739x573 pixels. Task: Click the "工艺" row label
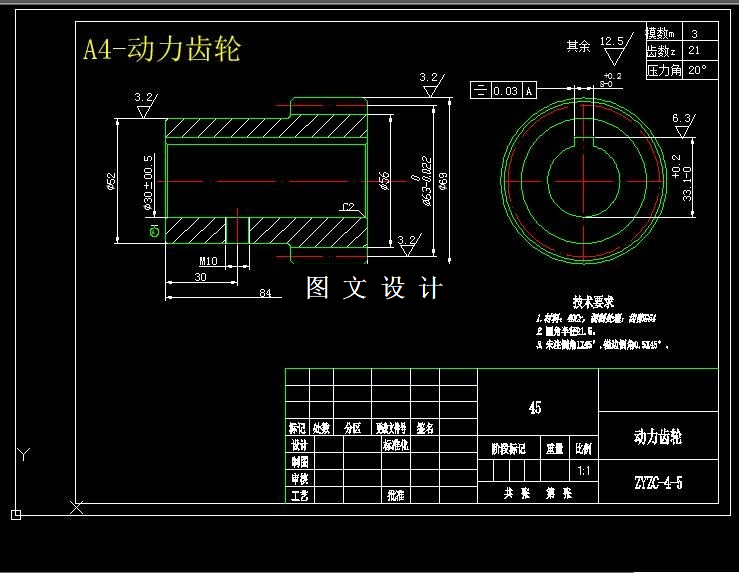point(299,495)
